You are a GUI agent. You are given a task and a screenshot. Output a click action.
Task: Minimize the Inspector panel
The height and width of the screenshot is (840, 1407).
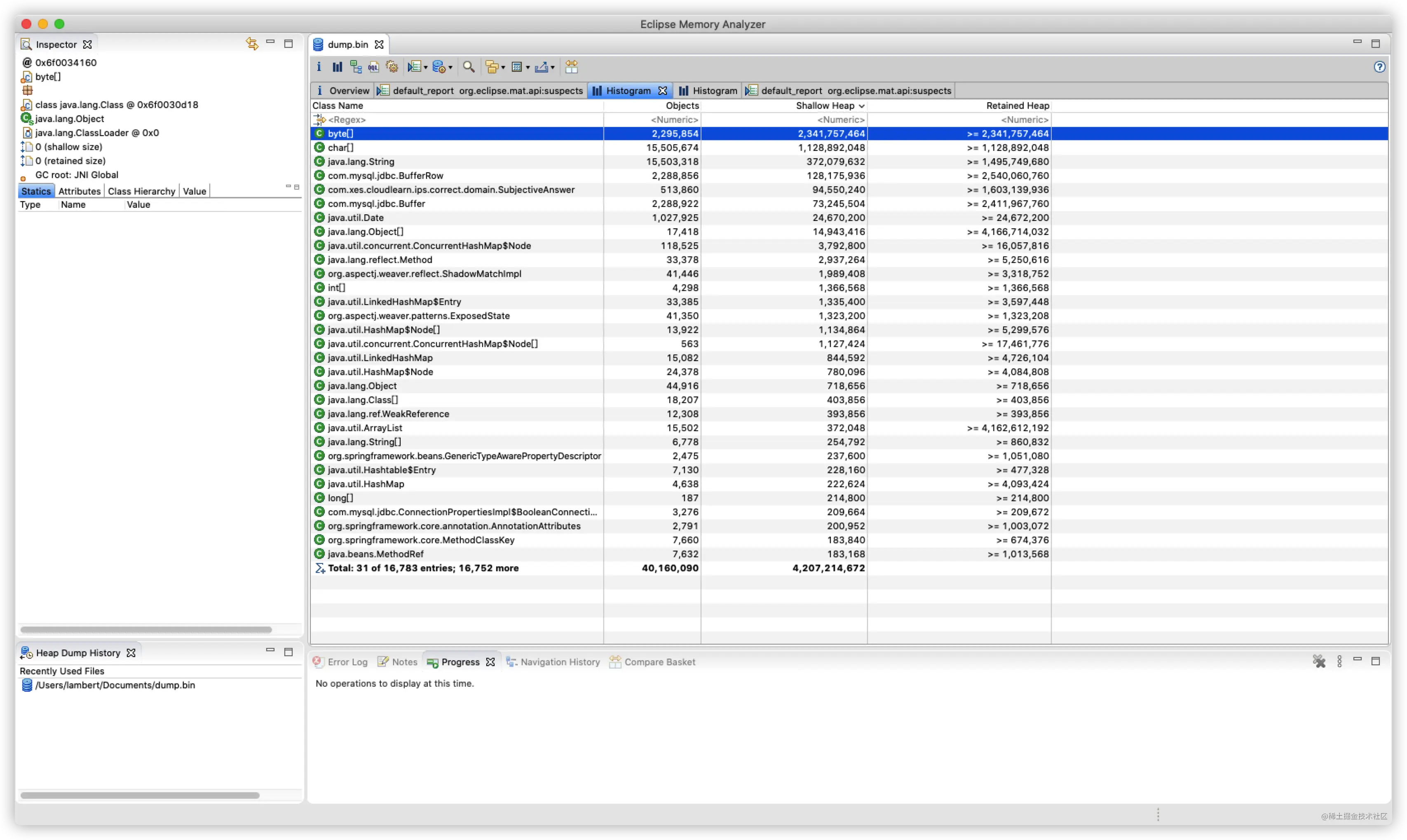[x=270, y=42]
